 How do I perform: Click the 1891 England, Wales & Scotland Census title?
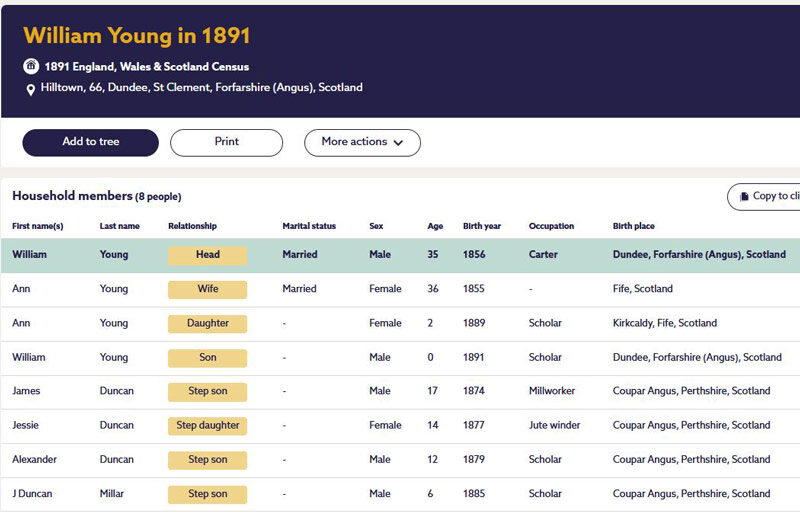pyautogui.click(x=146, y=67)
